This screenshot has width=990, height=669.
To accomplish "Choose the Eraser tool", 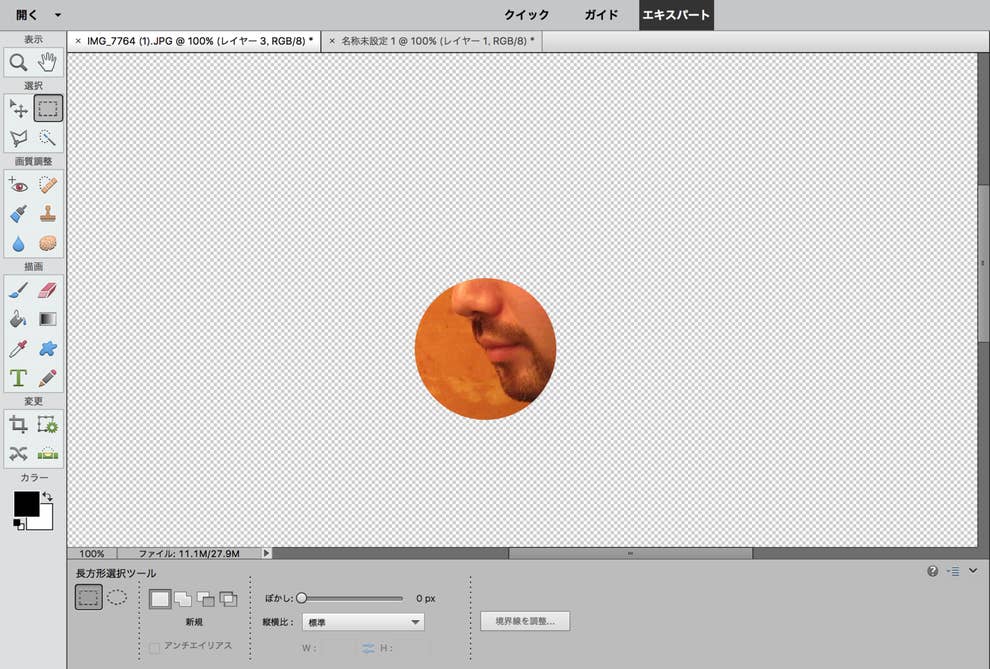I will (x=48, y=290).
